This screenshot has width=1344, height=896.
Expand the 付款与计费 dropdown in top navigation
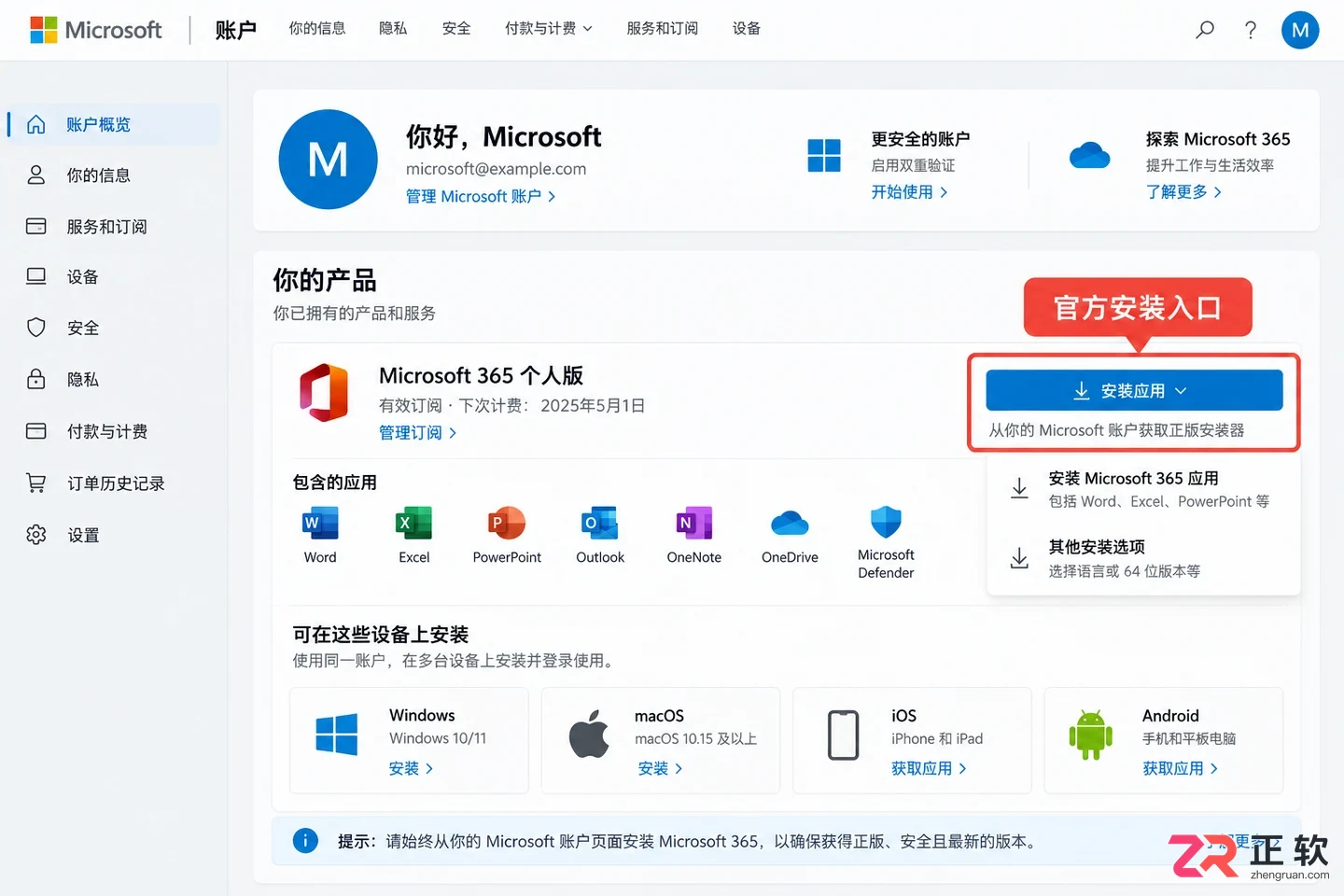(549, 29)
